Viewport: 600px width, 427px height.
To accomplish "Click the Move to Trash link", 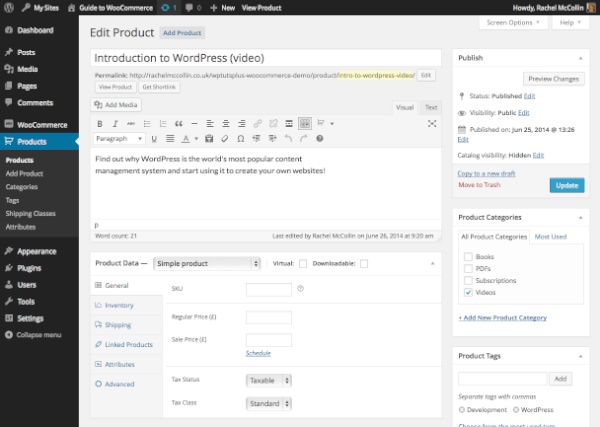I will click(479, 185).
